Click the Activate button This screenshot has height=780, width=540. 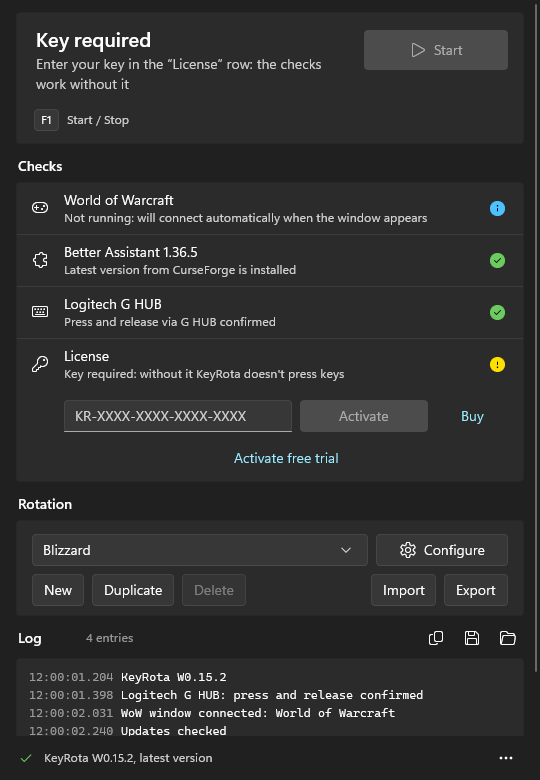363,416
